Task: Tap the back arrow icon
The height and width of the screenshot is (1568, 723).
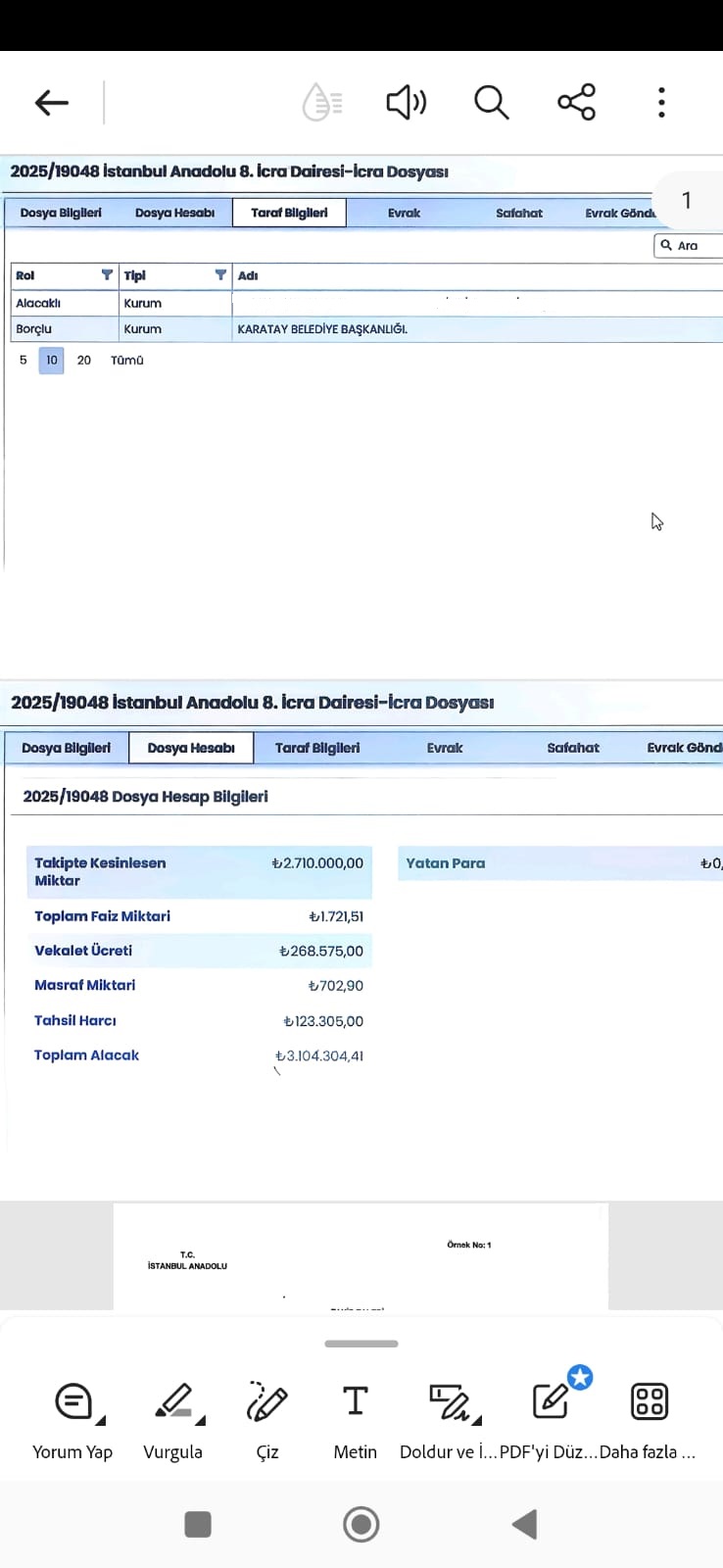Action: tap(51, 102)
